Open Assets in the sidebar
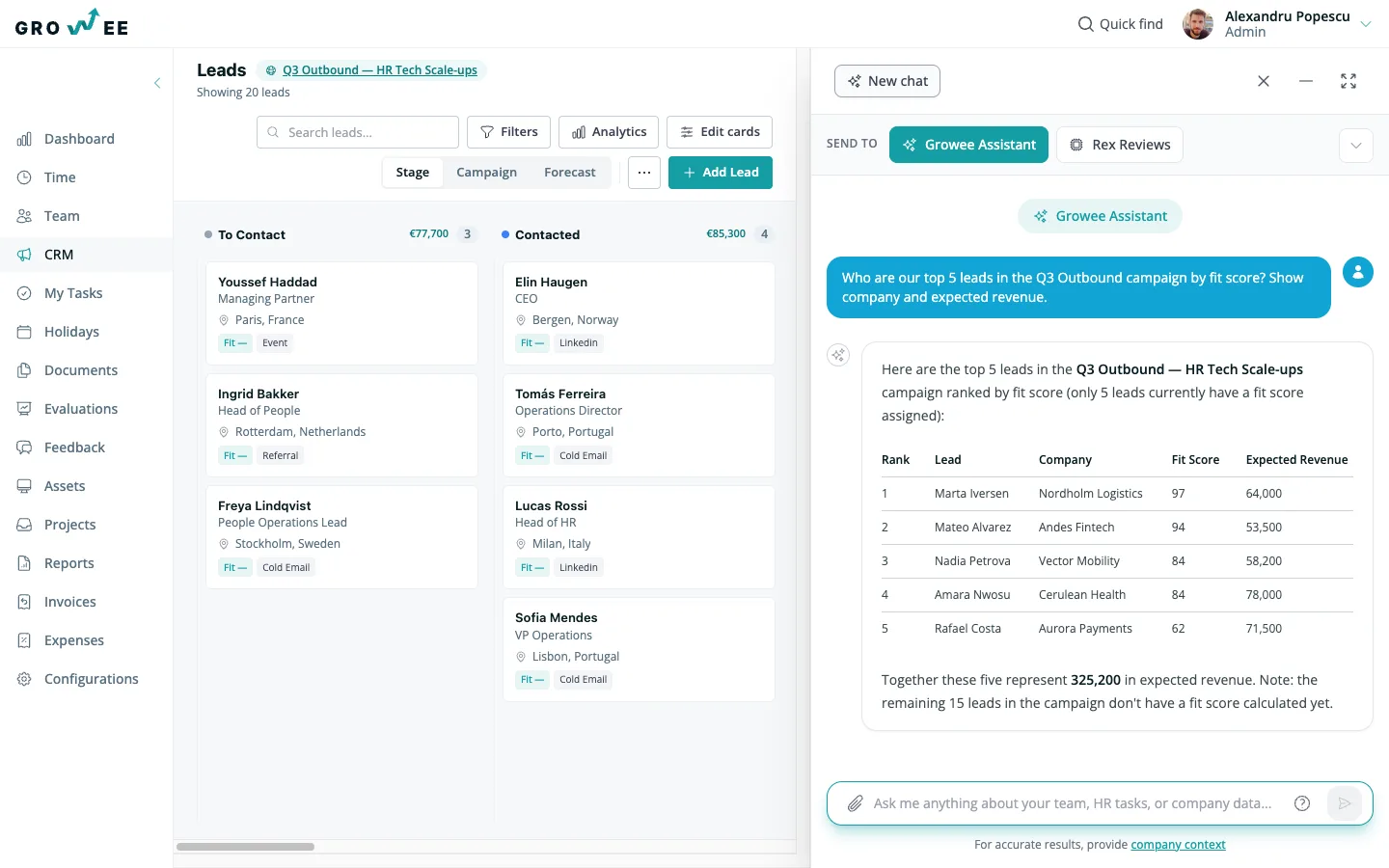Image resolution: width=1389 pixels, height=868 pixels. pos(65,486)
